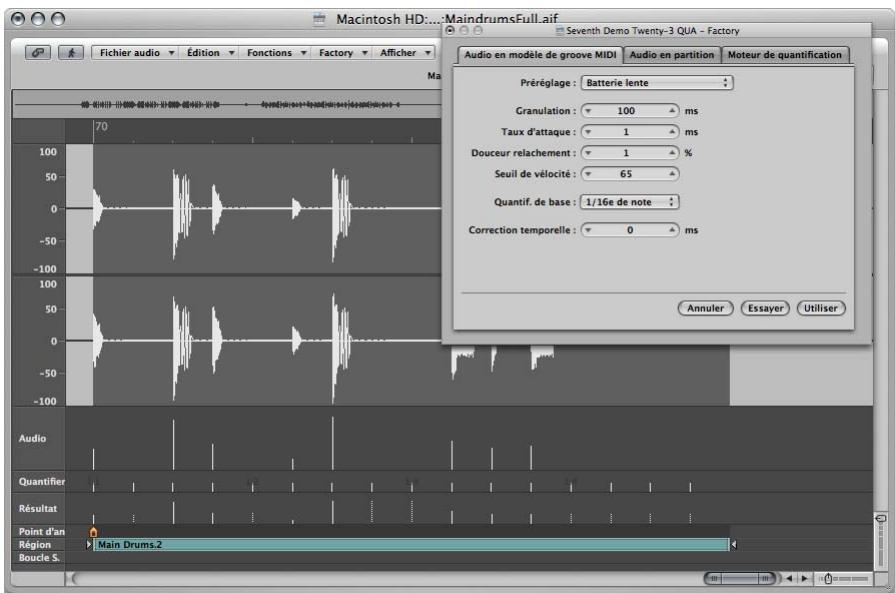Toggle the Catch playhead running-man button
The height and width of the screenshot is (593, 895).
click(71, 53)
